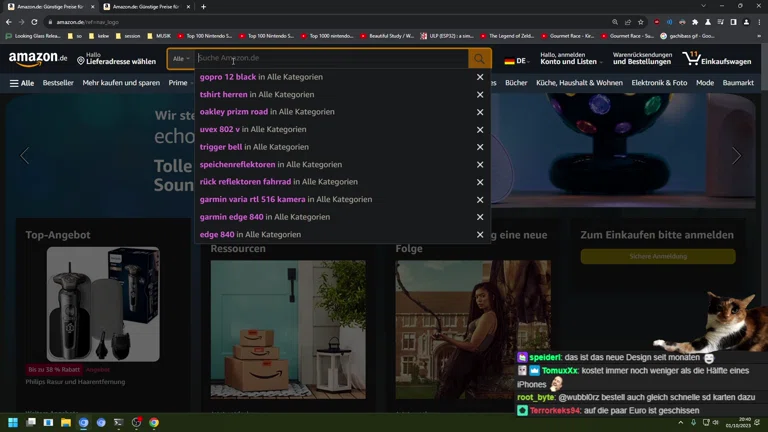Remove 'uvex 802 v' suggestion
Image resolution: width=768 pixels, height=432 pixels.
pyautogui.click(x=480, y=130)
